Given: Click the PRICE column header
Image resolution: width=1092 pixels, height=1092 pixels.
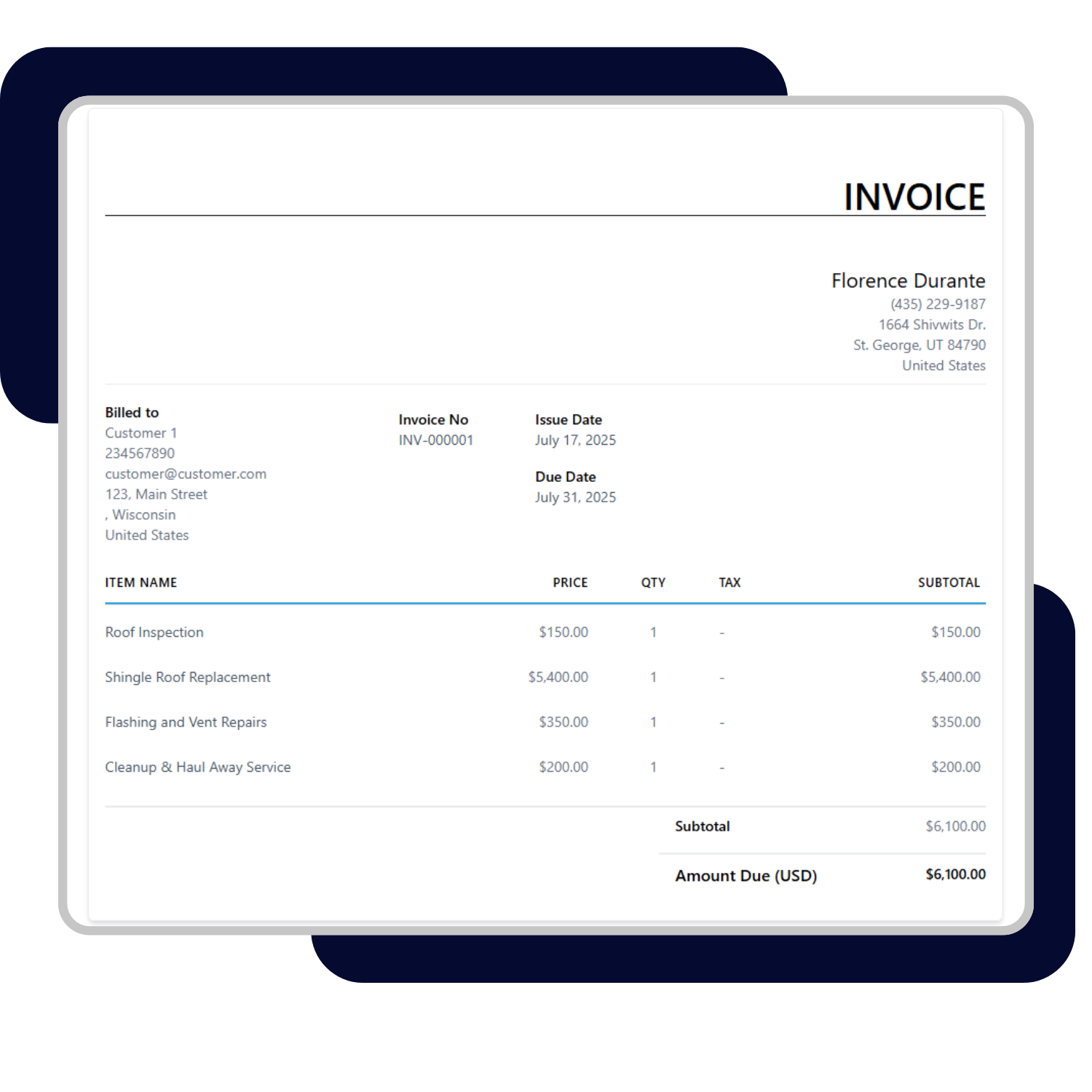Looking at the screenshot, I should point(569,582).
